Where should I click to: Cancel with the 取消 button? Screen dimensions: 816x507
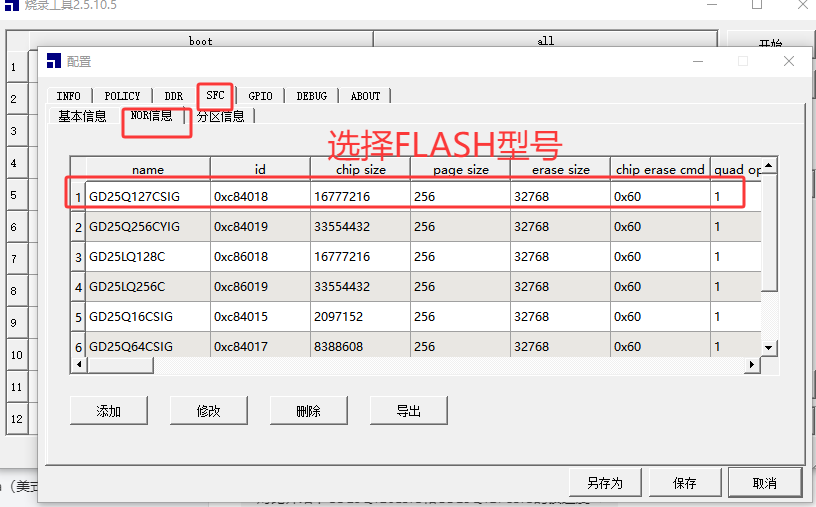pyautogui.click(x=764, y=483)
